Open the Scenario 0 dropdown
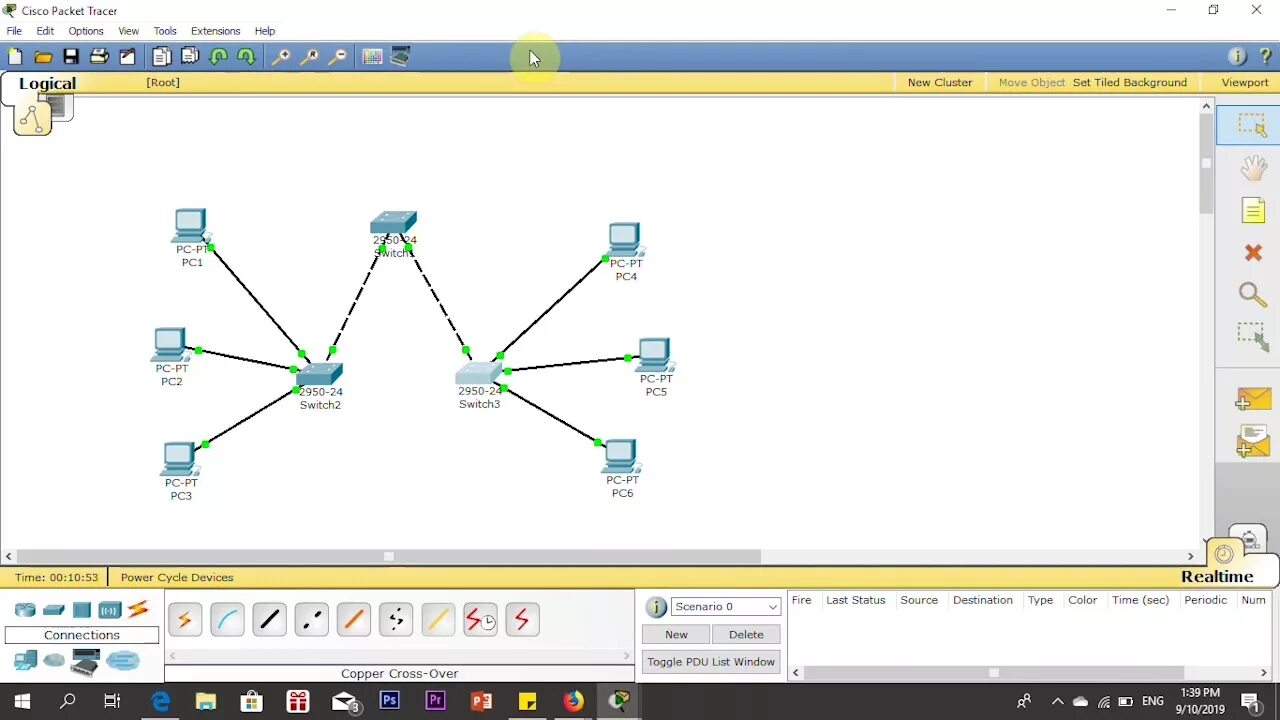The height and width of the screenshot is (720, 1280). coord(725,607)
